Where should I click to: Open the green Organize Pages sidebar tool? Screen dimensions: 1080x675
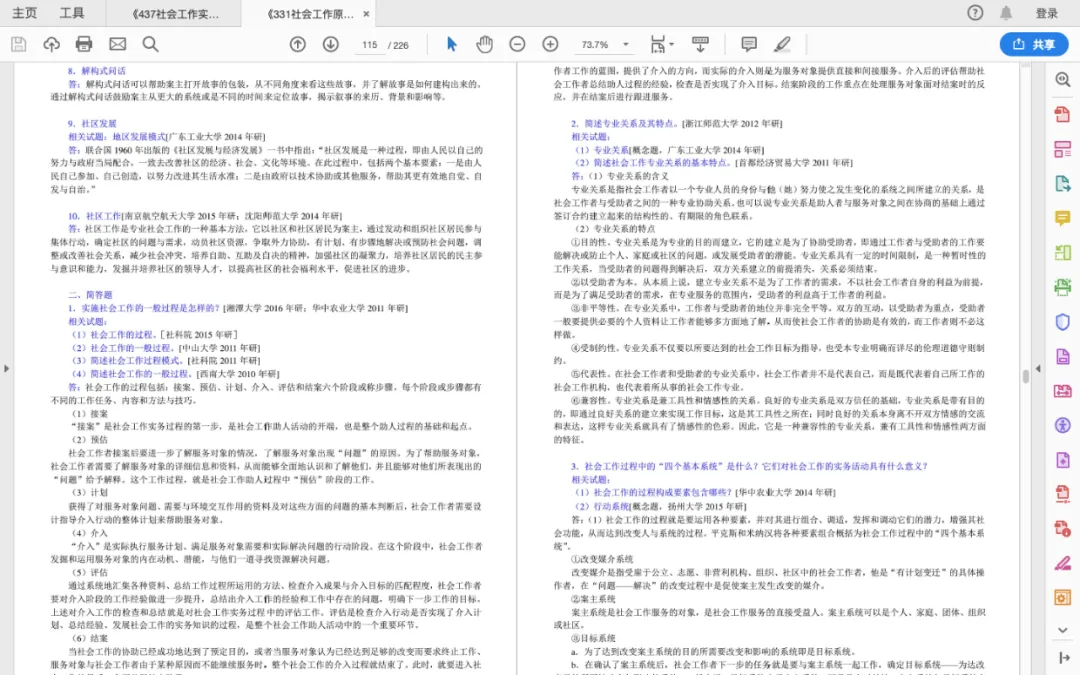click(1063, 253)
